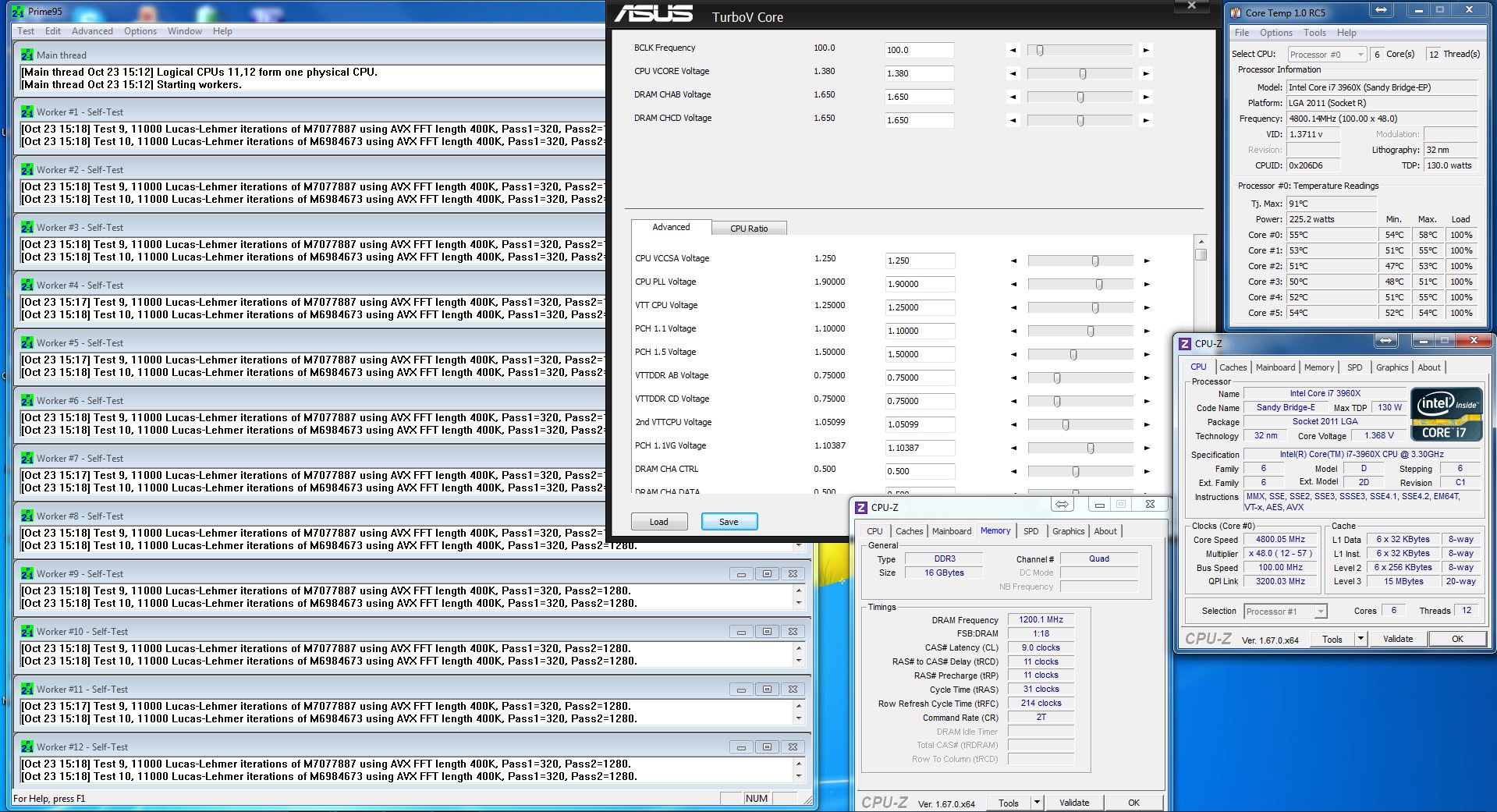Click the CPU PLL Voltage slider
The height and width of the screenshot is (812, 1497).
[1080, 284]
